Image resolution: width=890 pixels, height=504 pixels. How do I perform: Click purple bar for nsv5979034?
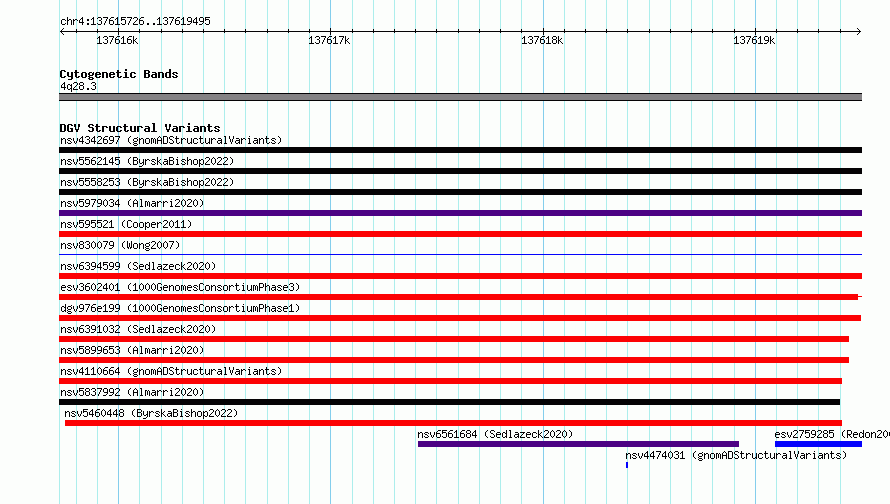tap(460, 213)
